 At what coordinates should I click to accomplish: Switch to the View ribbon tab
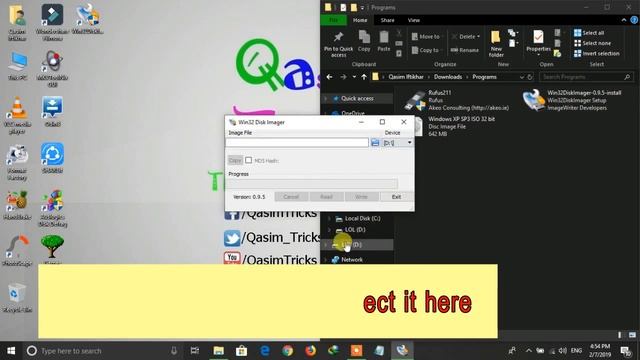(x=413, y=20)
